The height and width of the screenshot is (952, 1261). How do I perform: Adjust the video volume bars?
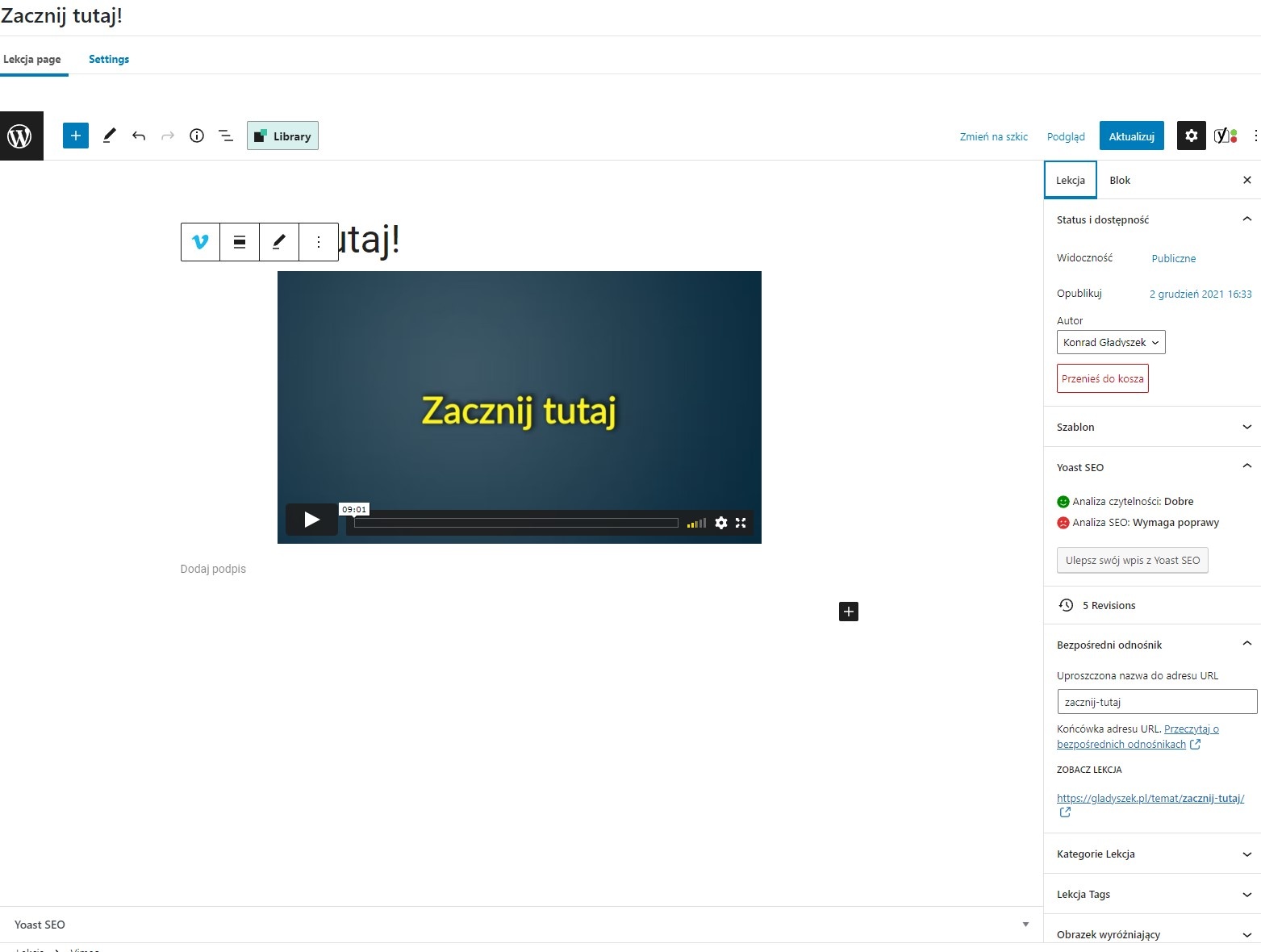[x=696, y=523]
